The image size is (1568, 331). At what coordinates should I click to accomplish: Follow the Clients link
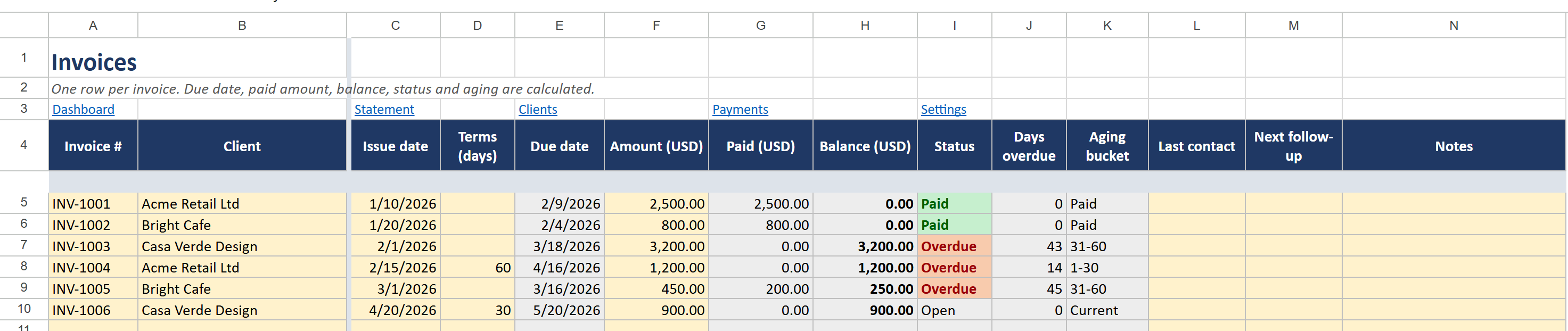pos(537,110)
